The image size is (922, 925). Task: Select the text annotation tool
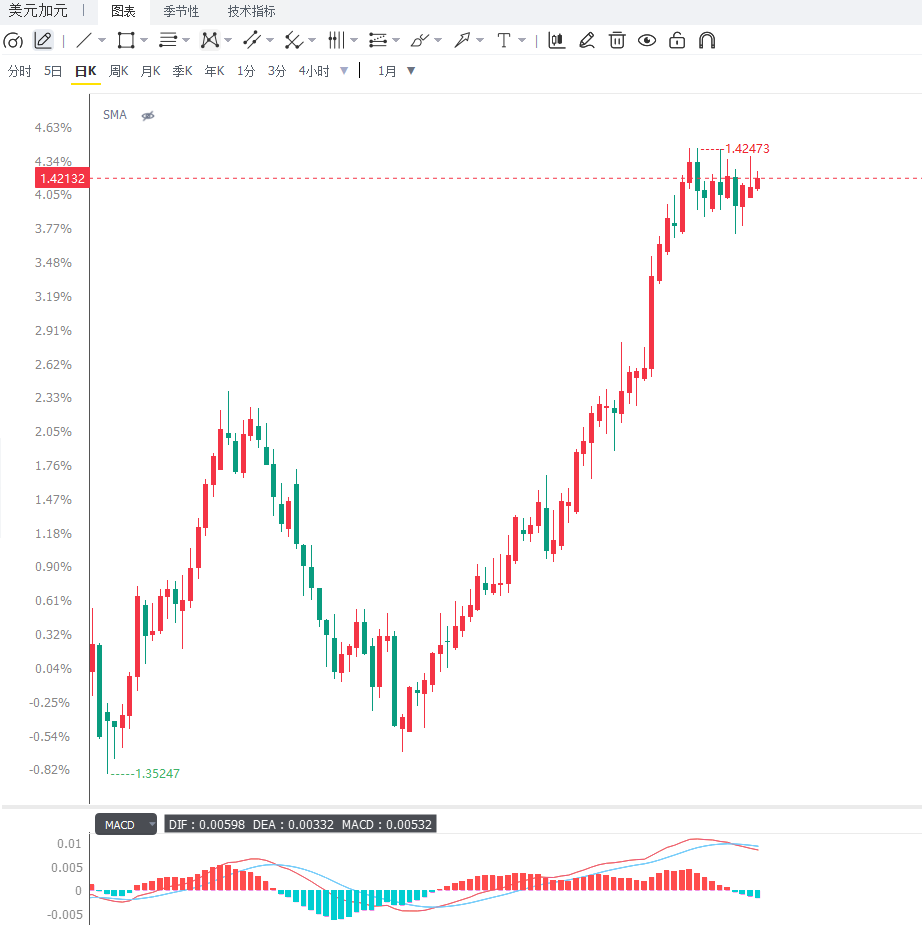click(x=503, y=41)
